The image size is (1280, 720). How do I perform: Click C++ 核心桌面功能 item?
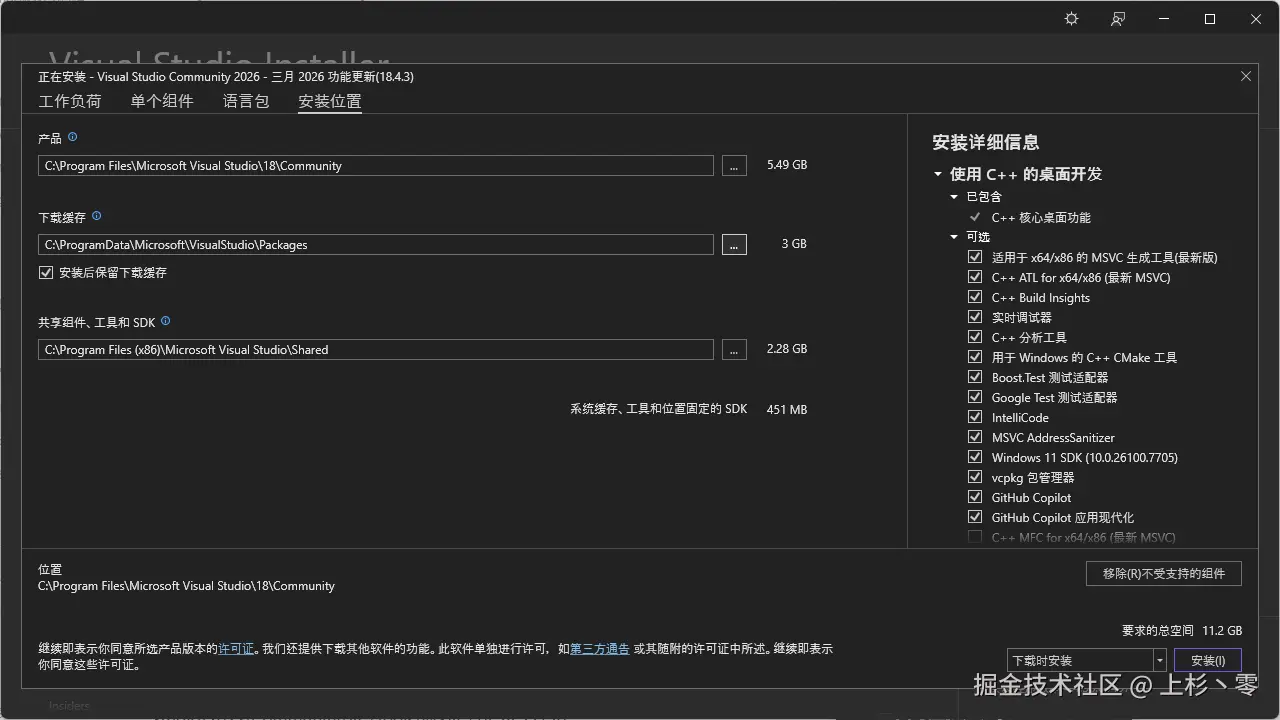point(1041,217)
